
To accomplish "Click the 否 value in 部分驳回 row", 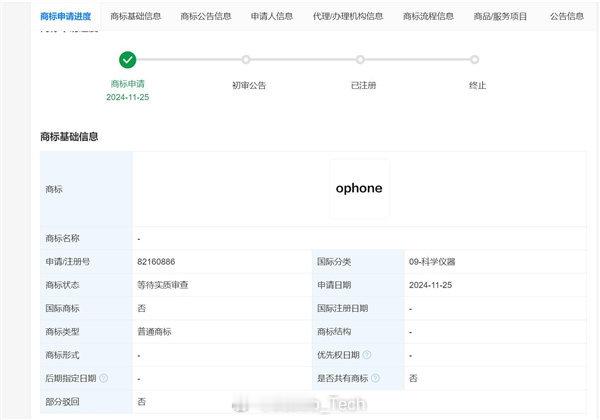I will 142,402.
